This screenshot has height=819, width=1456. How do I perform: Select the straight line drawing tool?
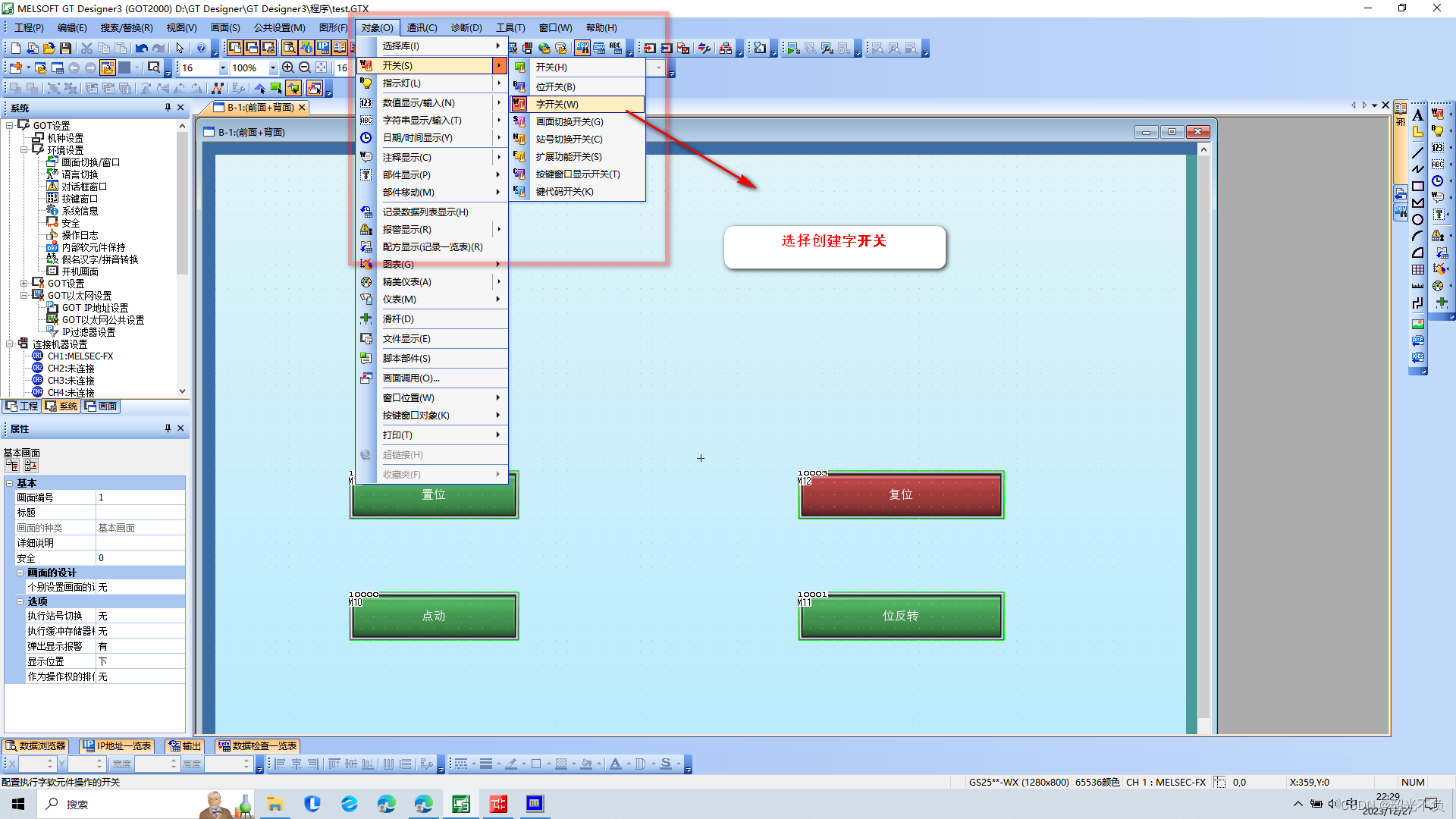(1417, 152)
